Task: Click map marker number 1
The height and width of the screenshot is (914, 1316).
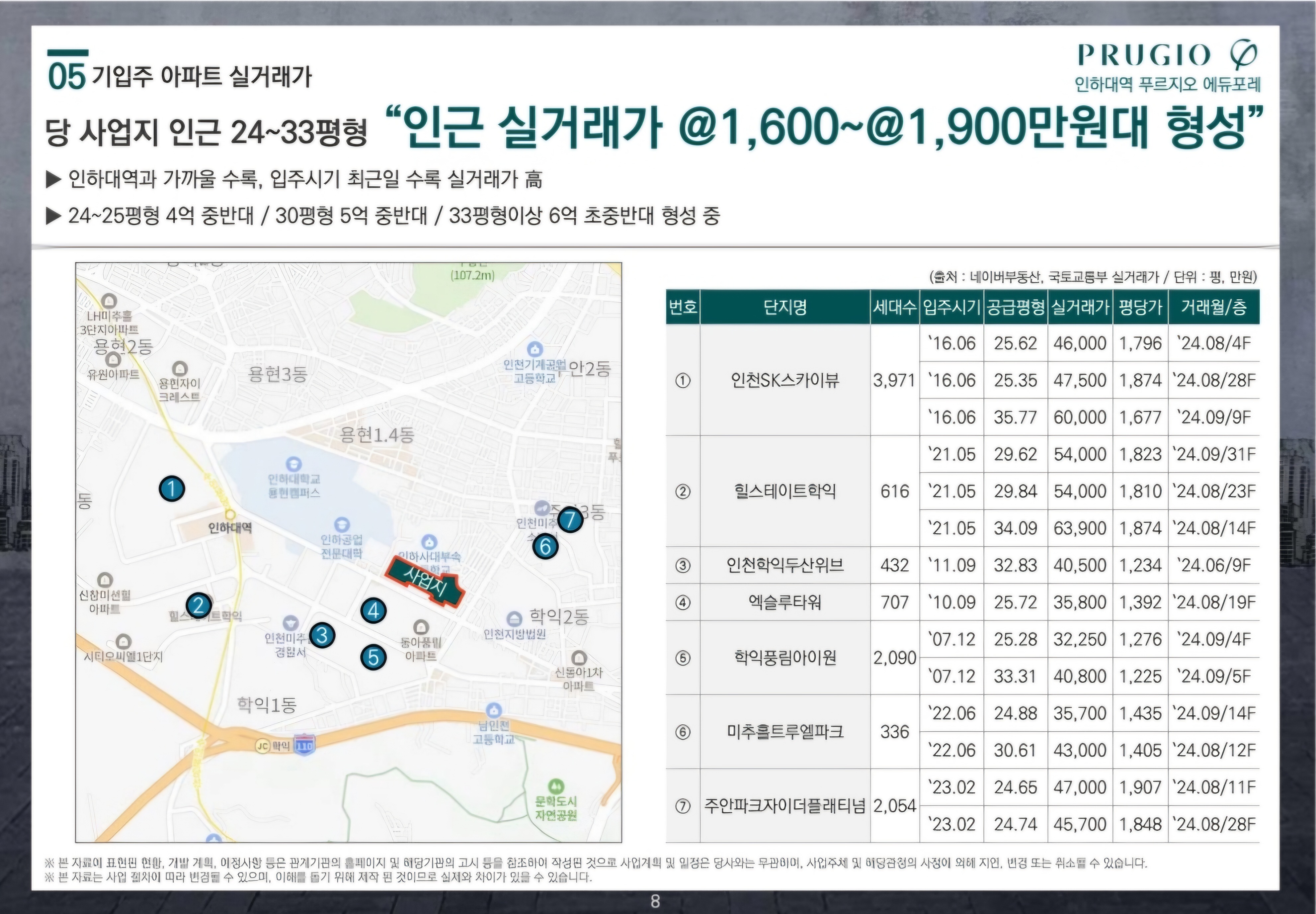Action: click(172, 489)
